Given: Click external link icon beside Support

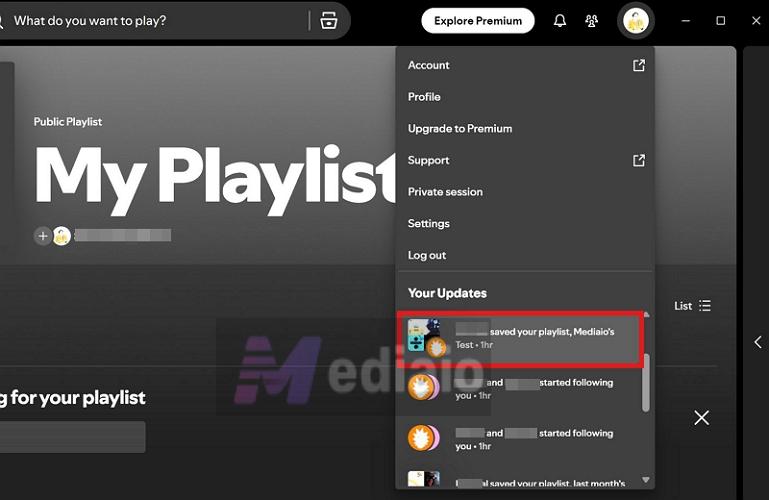Looking at the screenshot, I should tap(639, 160).
